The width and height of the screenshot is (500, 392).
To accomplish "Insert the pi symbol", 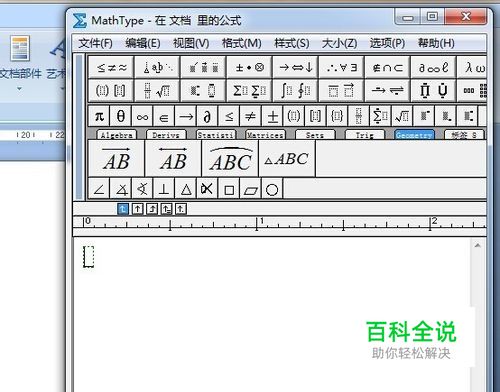I will pyautogui.click(x=99, y=116).
